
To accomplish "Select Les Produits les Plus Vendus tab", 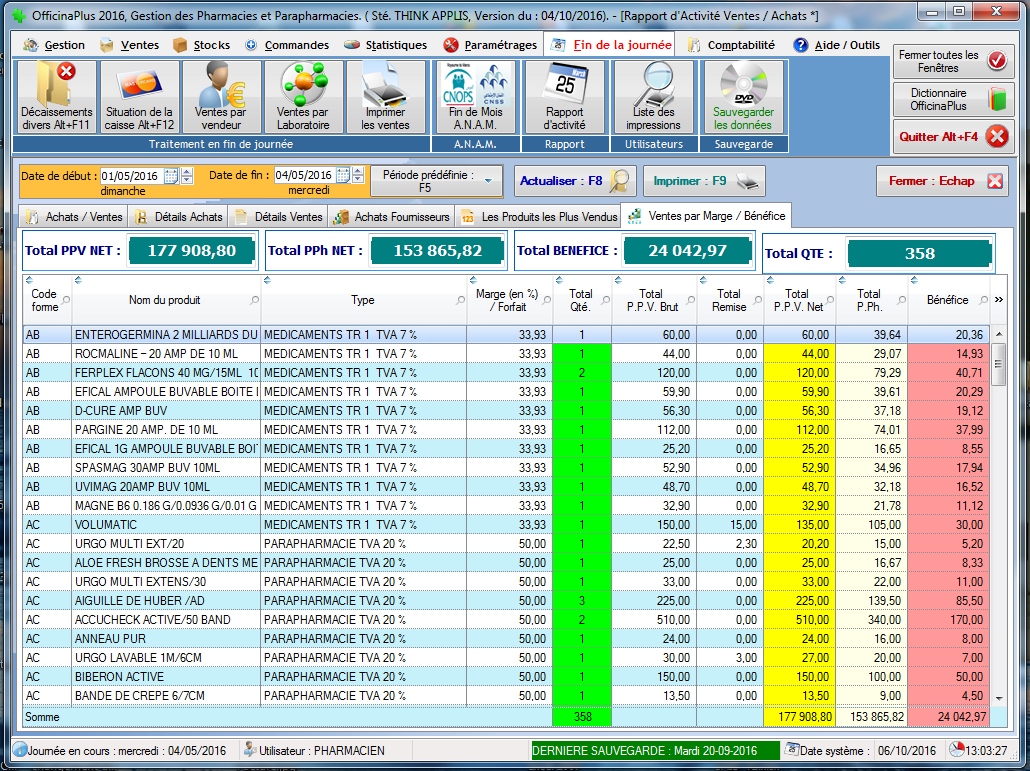I will coord(539,216).
